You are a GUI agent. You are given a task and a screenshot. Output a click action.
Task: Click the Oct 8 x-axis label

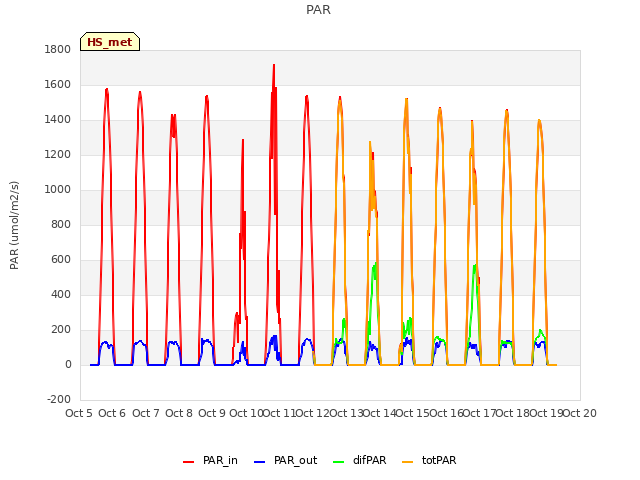[x=179, y=413]
